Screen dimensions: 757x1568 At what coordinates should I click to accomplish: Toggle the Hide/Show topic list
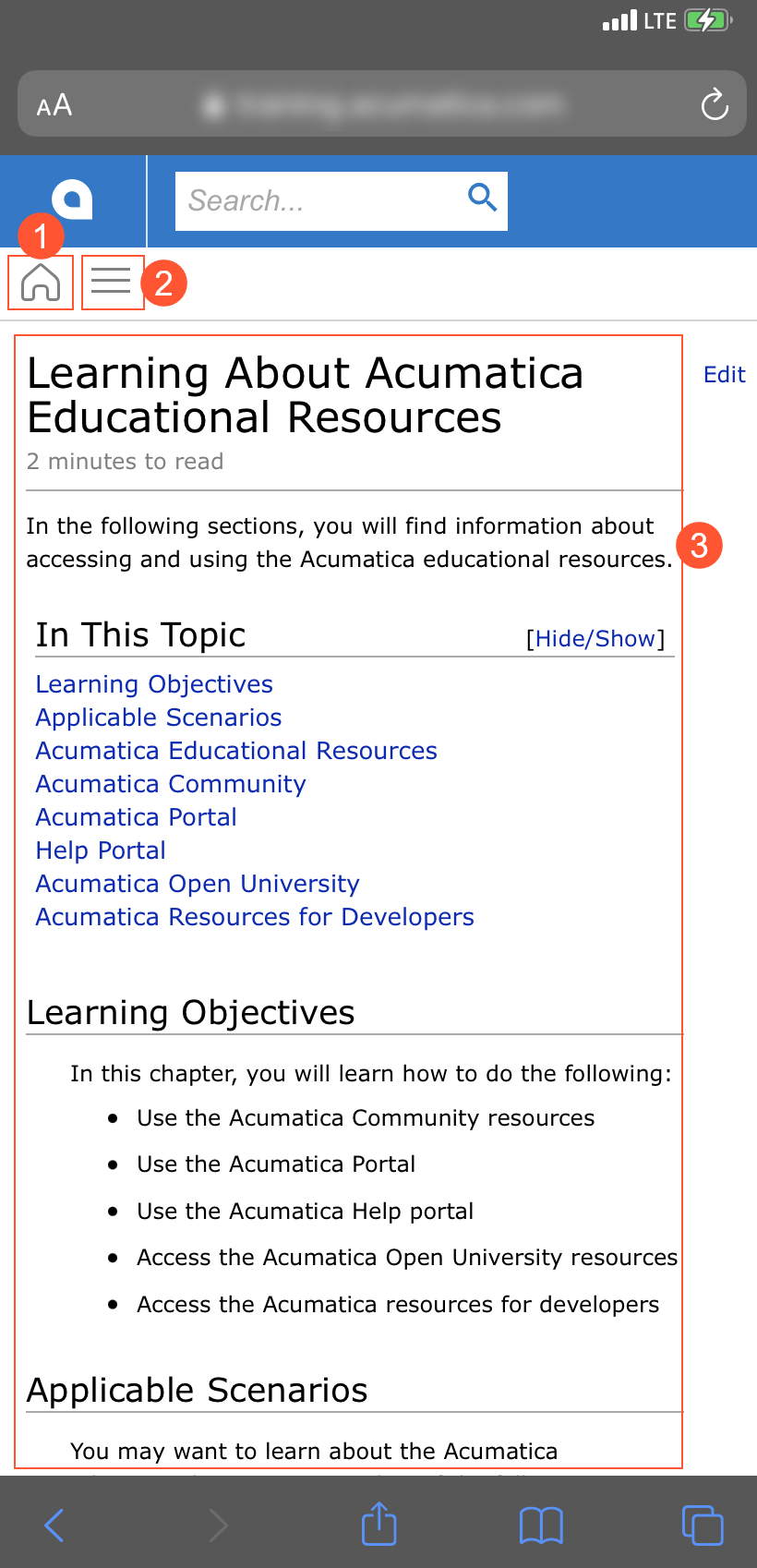[x=595, y=639]
